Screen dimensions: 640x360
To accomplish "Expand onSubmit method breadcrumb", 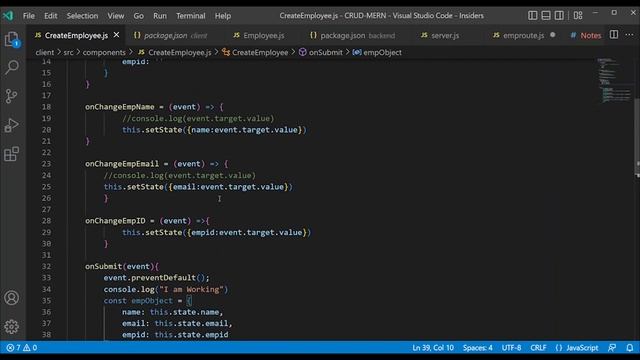I will point(321,52).
